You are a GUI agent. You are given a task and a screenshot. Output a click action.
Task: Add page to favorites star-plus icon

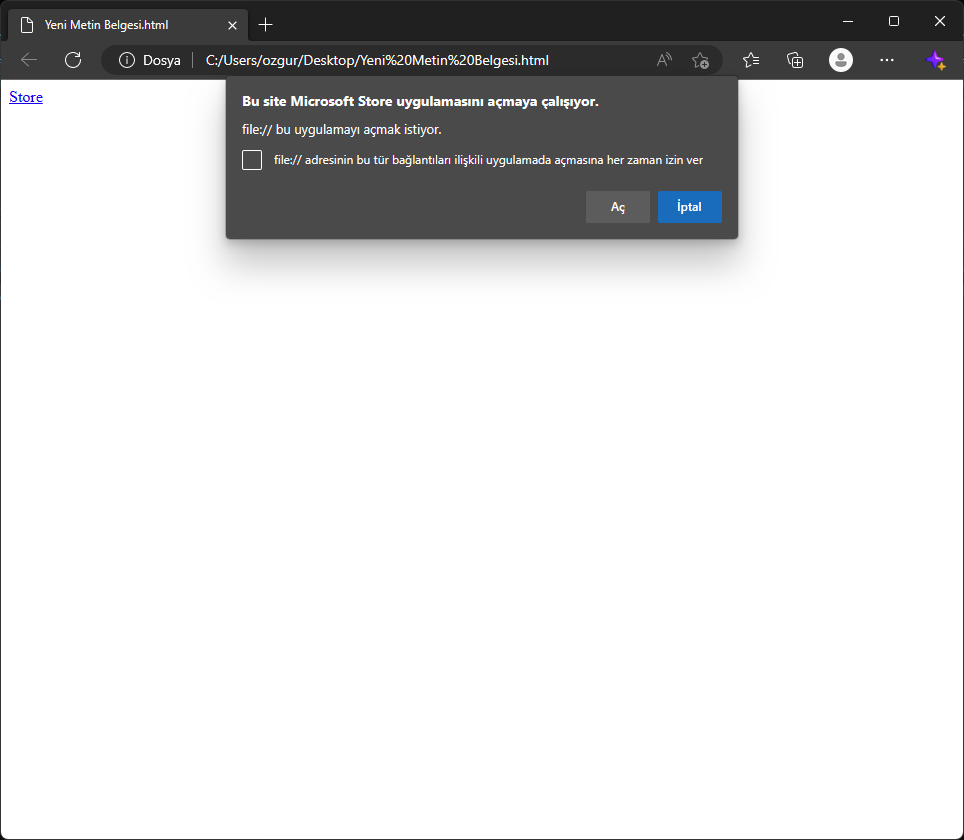[700, 60]
